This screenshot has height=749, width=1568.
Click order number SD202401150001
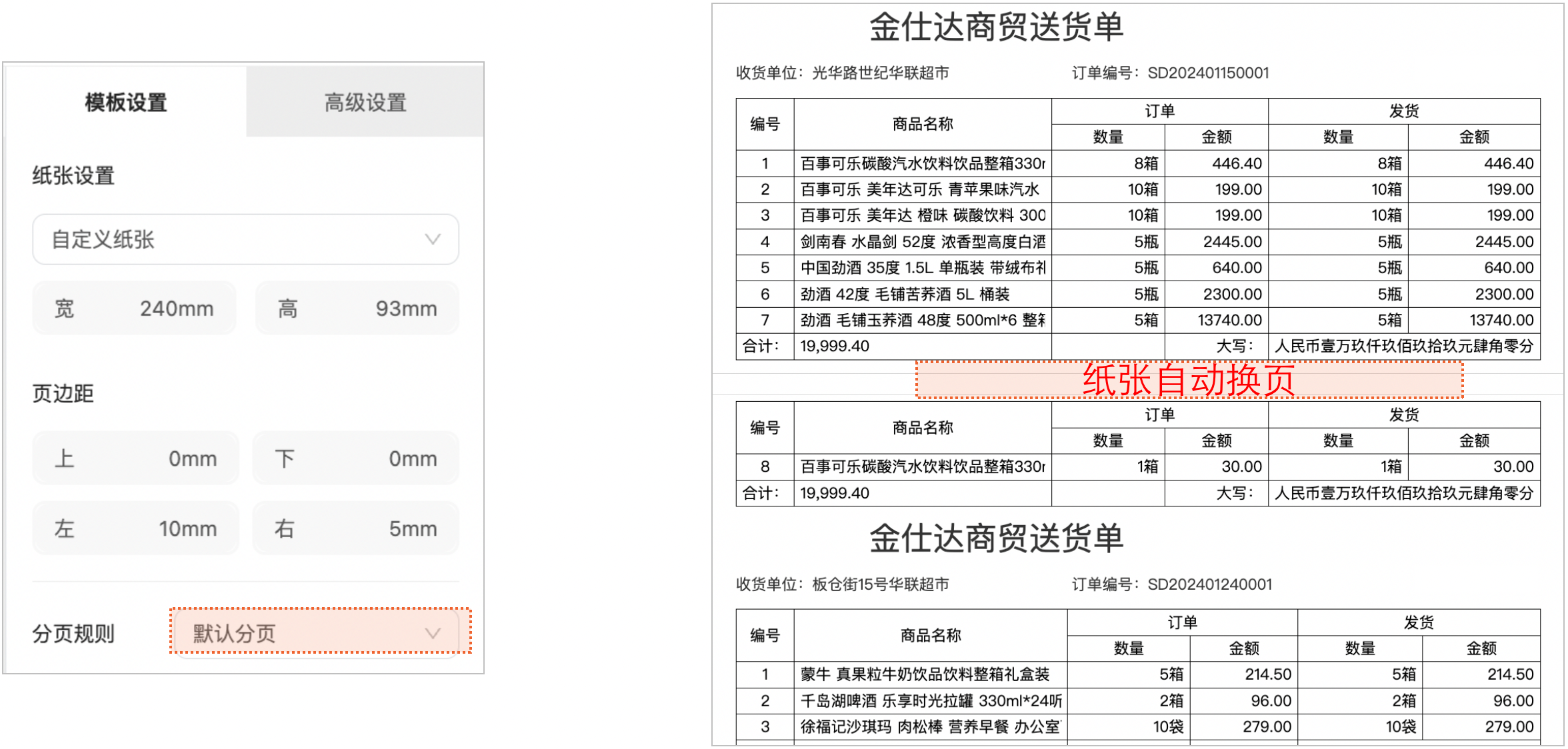(1208, 73)
